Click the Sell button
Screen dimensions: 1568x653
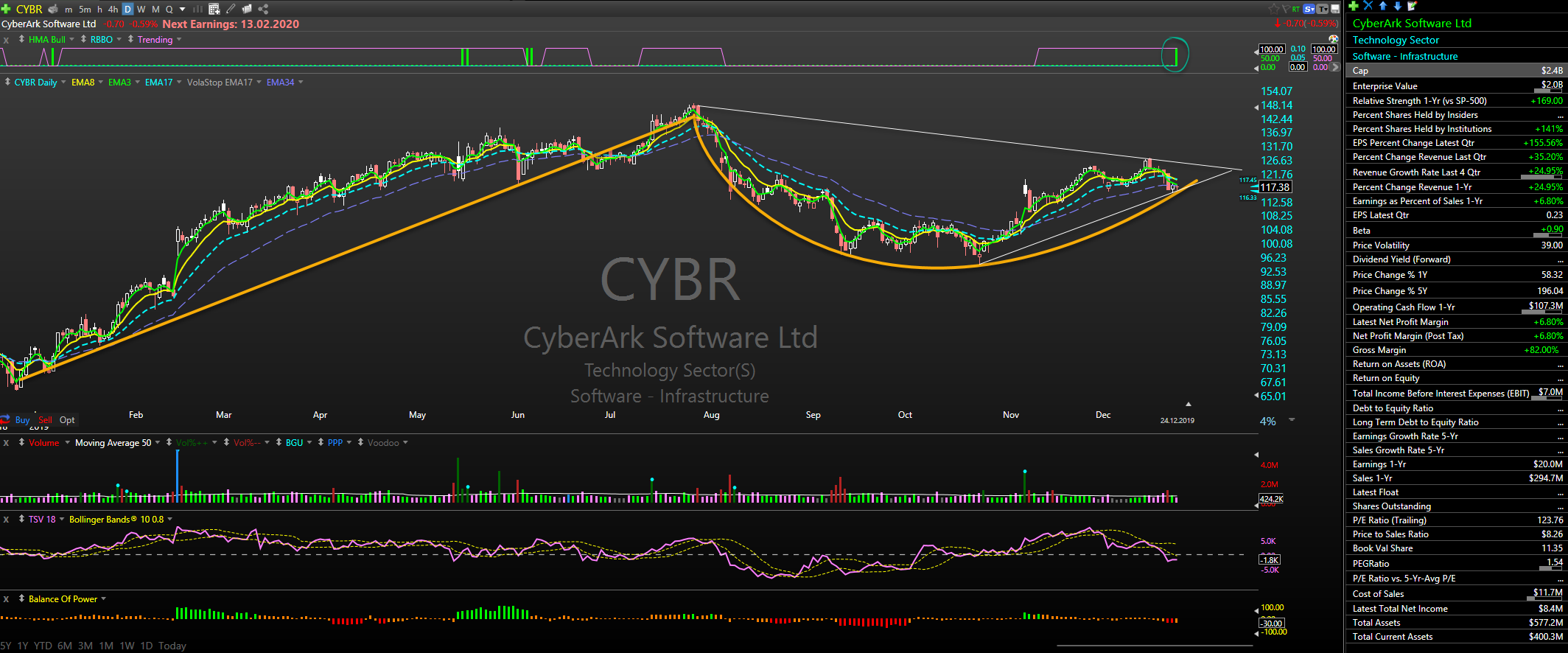click(45, 420)
